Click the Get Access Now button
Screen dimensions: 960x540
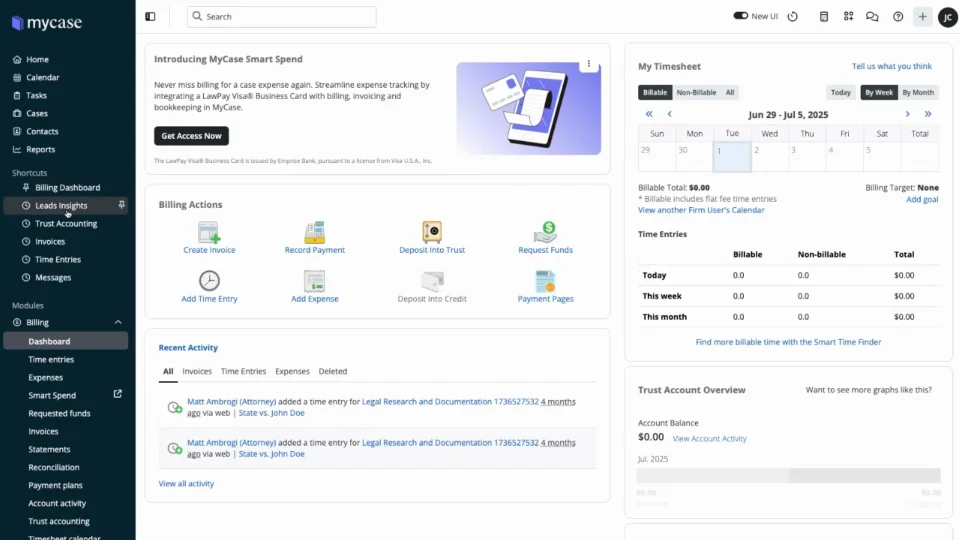point(191,136)
